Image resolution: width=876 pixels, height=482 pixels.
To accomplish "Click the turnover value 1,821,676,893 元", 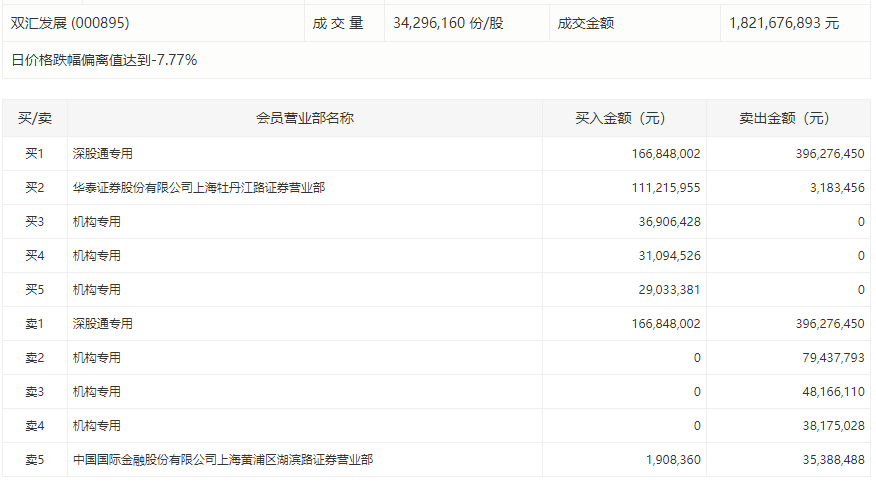I will click(783, 22).
